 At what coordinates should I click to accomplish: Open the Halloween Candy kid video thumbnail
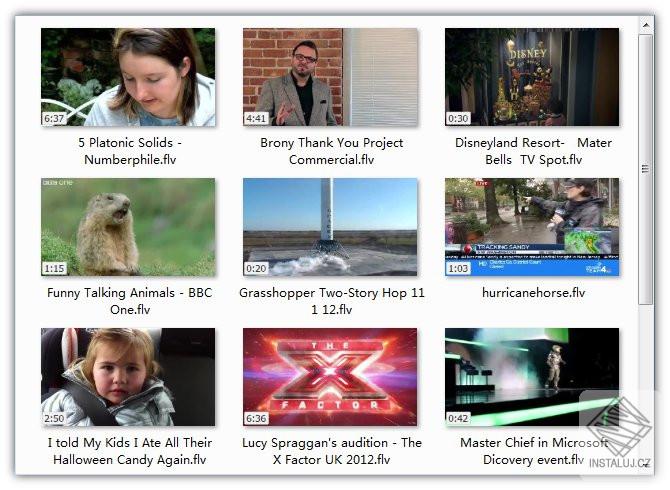[128, 377]
